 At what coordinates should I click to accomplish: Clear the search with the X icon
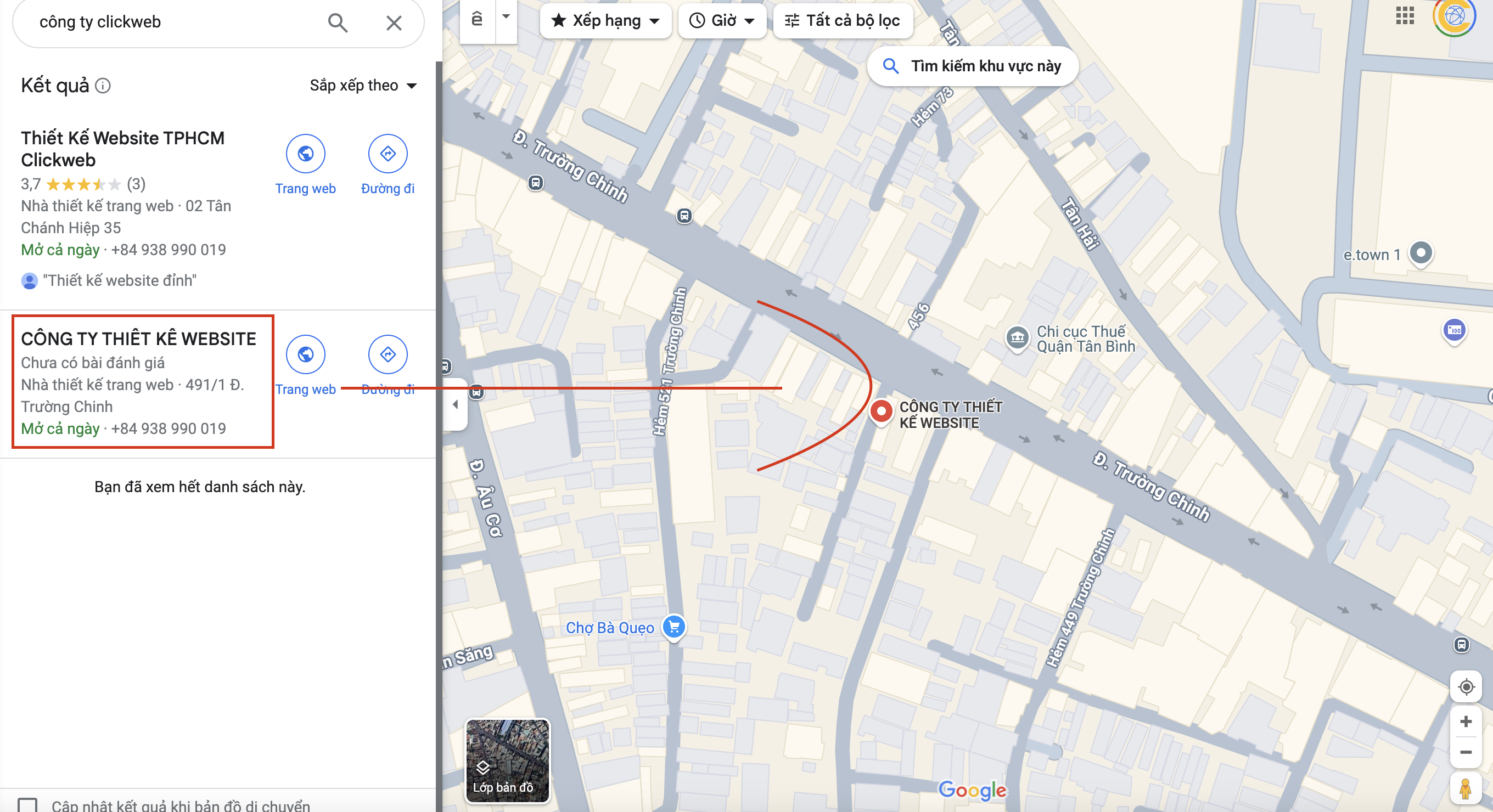pyautogui.click(x=394, y=22)
